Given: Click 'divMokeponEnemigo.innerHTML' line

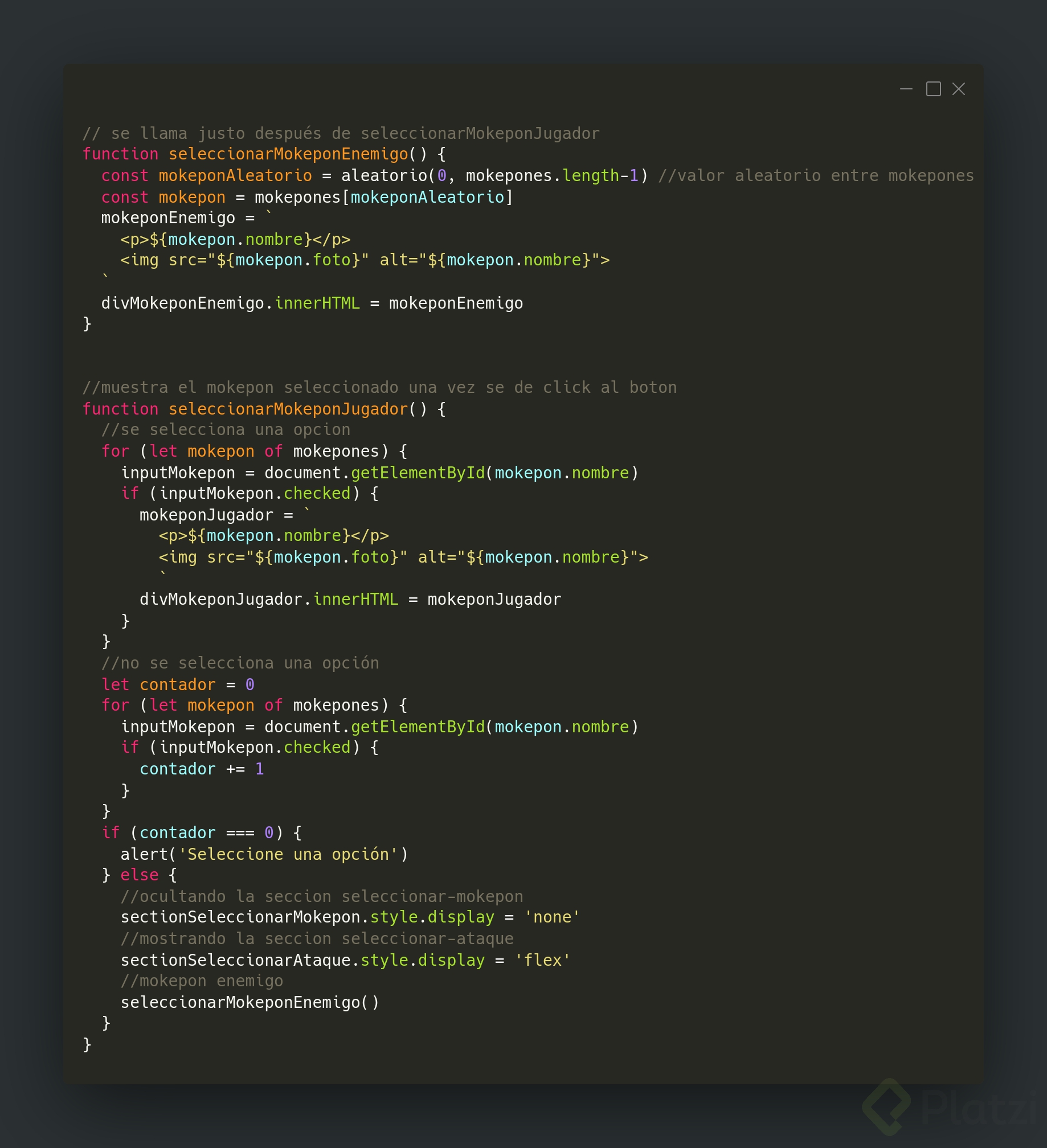Looking at the screenshot, I should click(312, 303).
